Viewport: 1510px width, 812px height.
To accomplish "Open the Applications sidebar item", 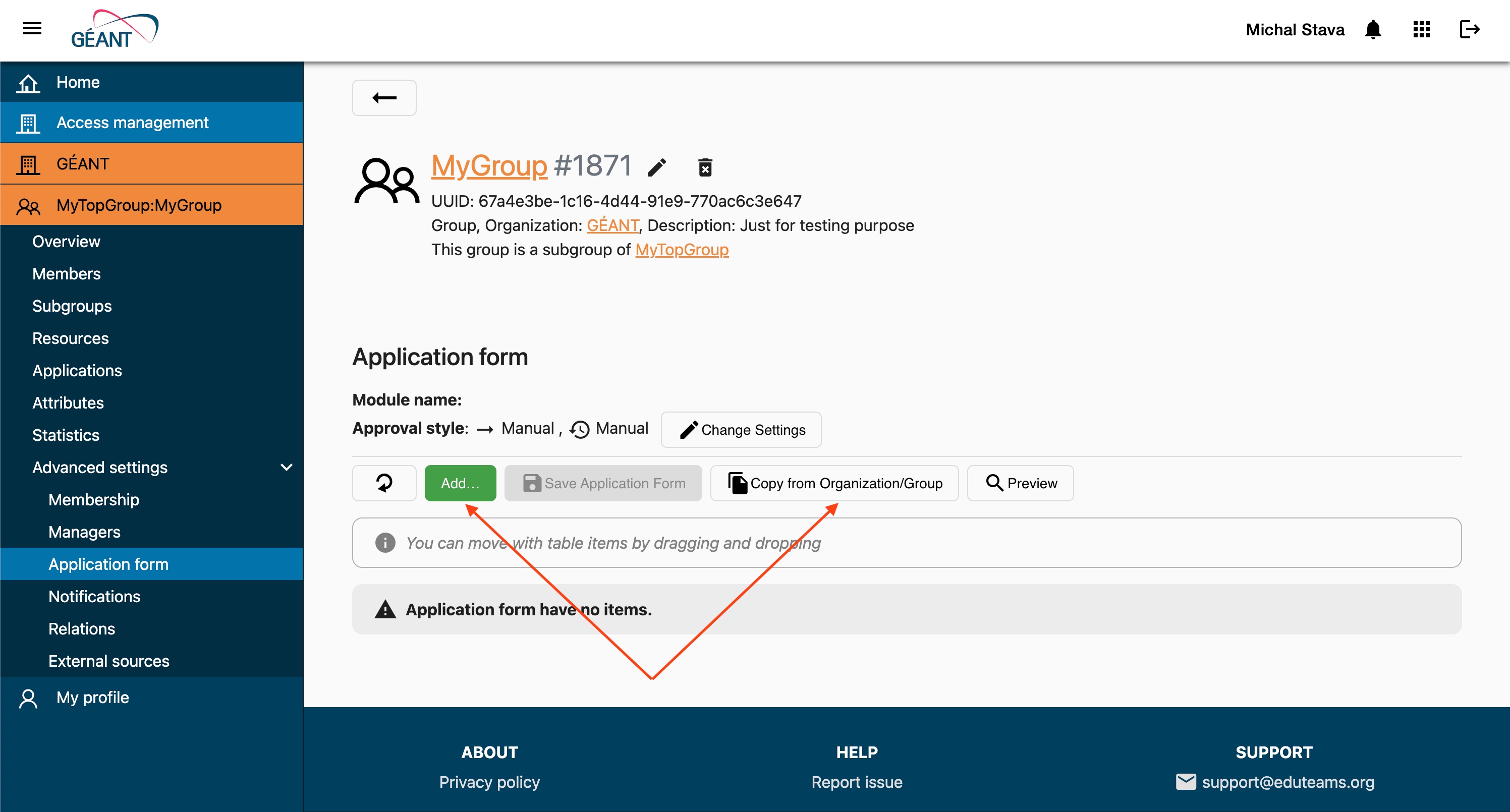I will click(77, 370).
